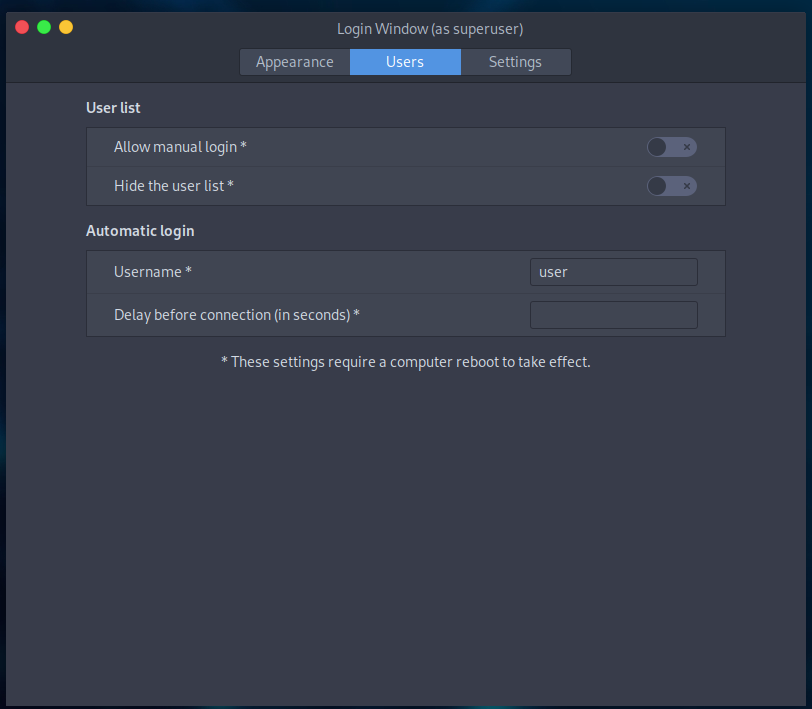Click the round knob of user list switch
This screenshot has height=709, width=812.
pyautogui.click(x=657, y=186)
